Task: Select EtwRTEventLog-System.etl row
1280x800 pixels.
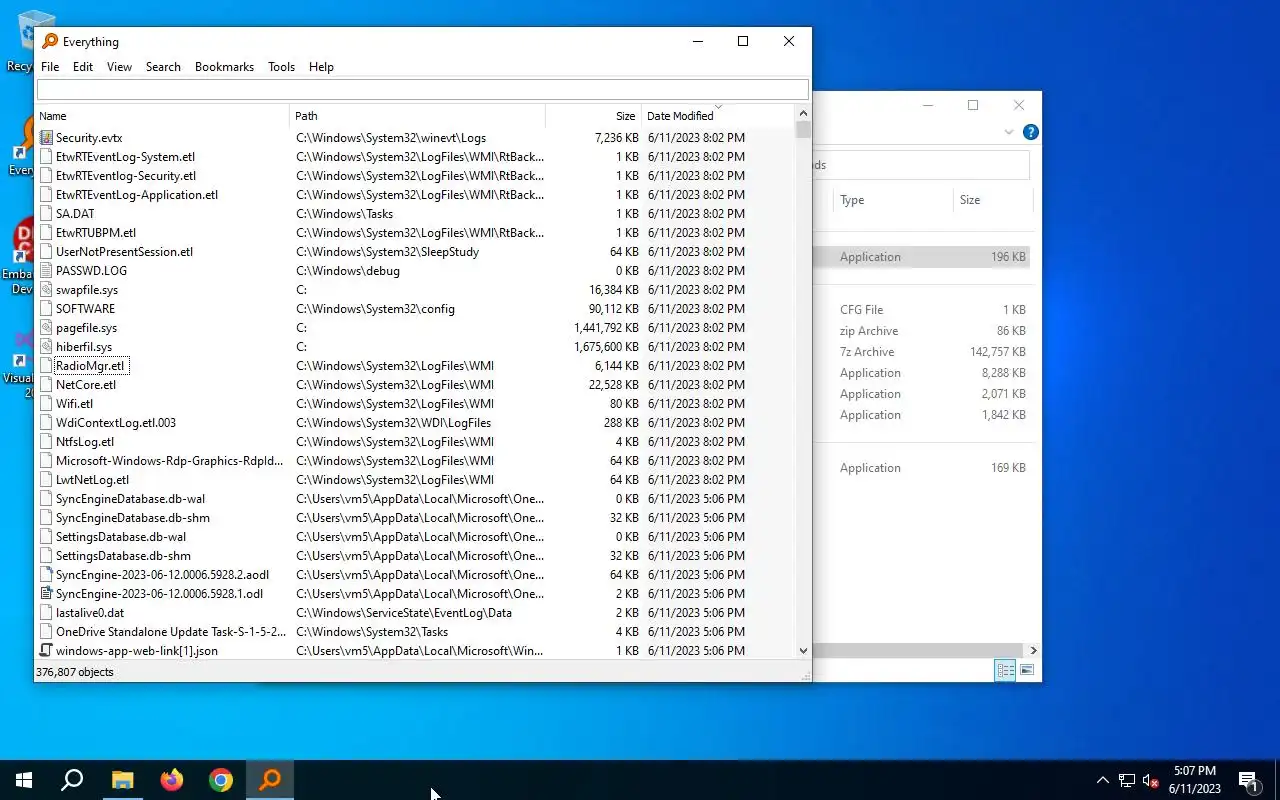Action: (415, 157)
